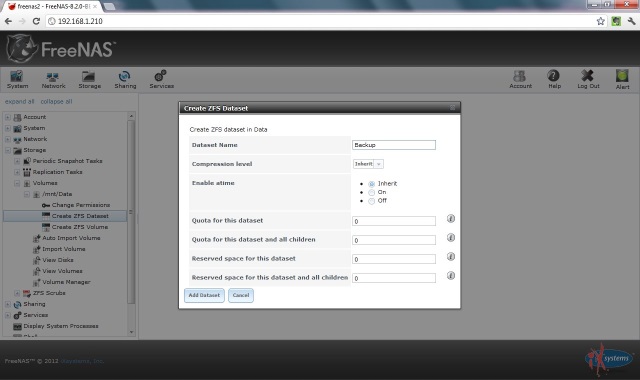
Task: Open the Services toolbar icon
Action: pos(161,79)
